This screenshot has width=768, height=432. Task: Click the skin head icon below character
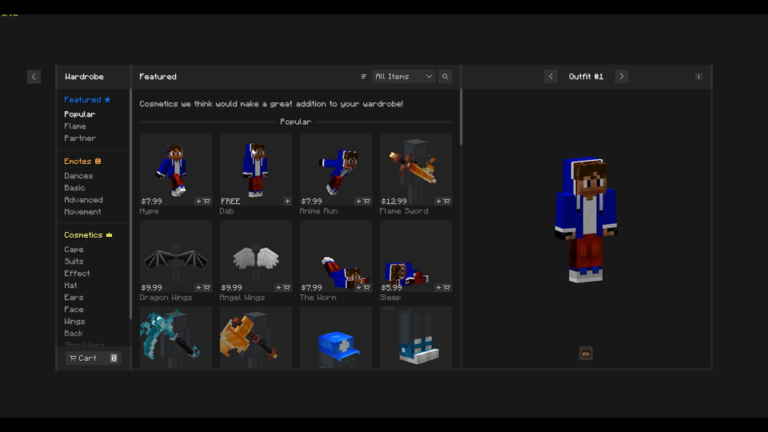[586, 353]
